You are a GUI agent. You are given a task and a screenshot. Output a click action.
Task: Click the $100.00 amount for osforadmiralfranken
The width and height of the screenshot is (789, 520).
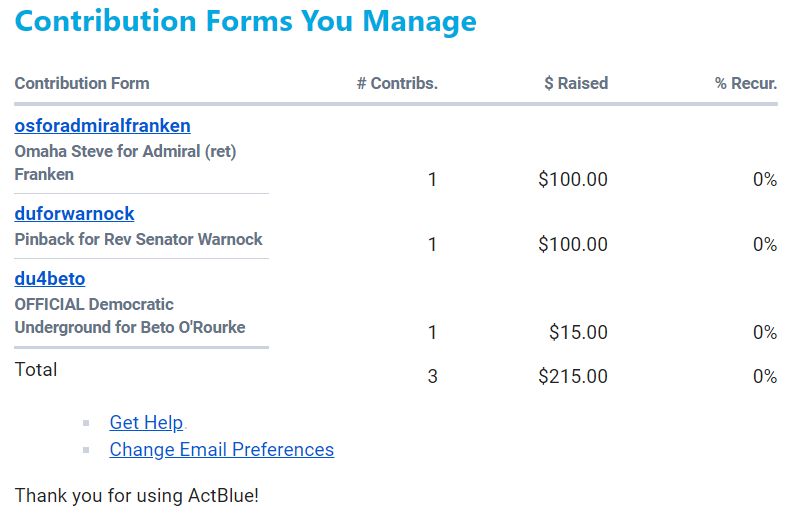573,179
